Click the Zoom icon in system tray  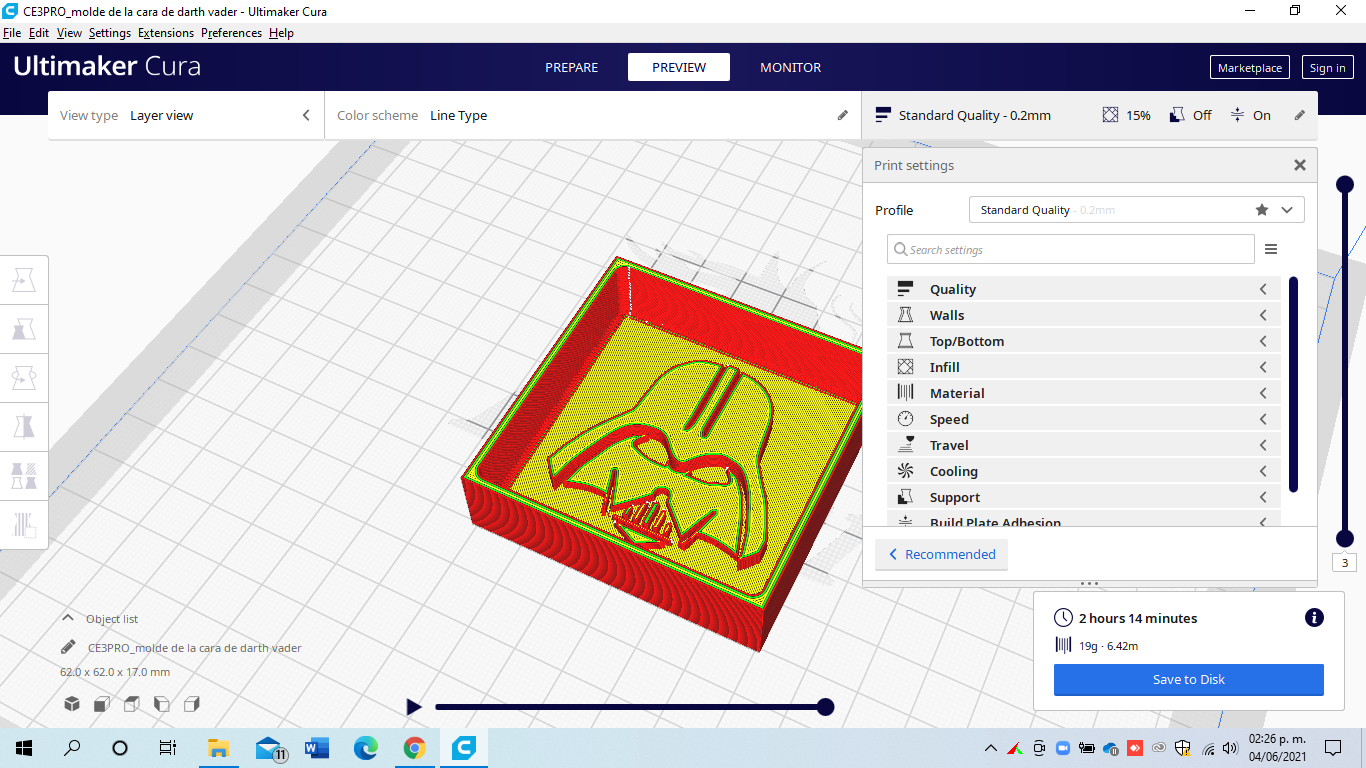point(1063,748)
